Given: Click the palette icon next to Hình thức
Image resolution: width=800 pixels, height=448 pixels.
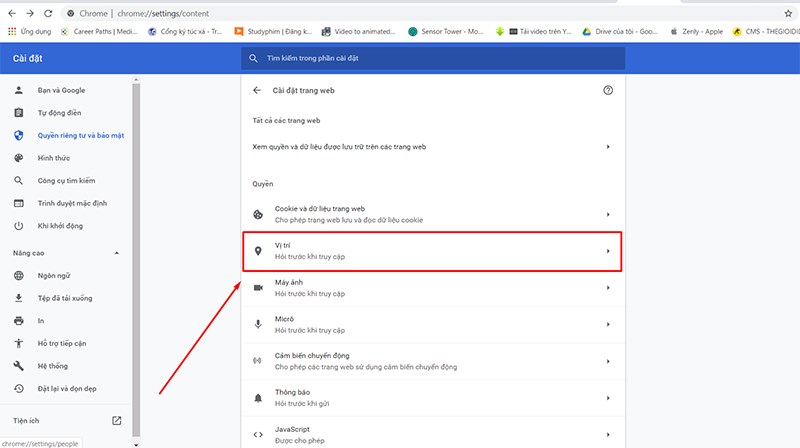Looking at the screenshot, I should 18,158.
